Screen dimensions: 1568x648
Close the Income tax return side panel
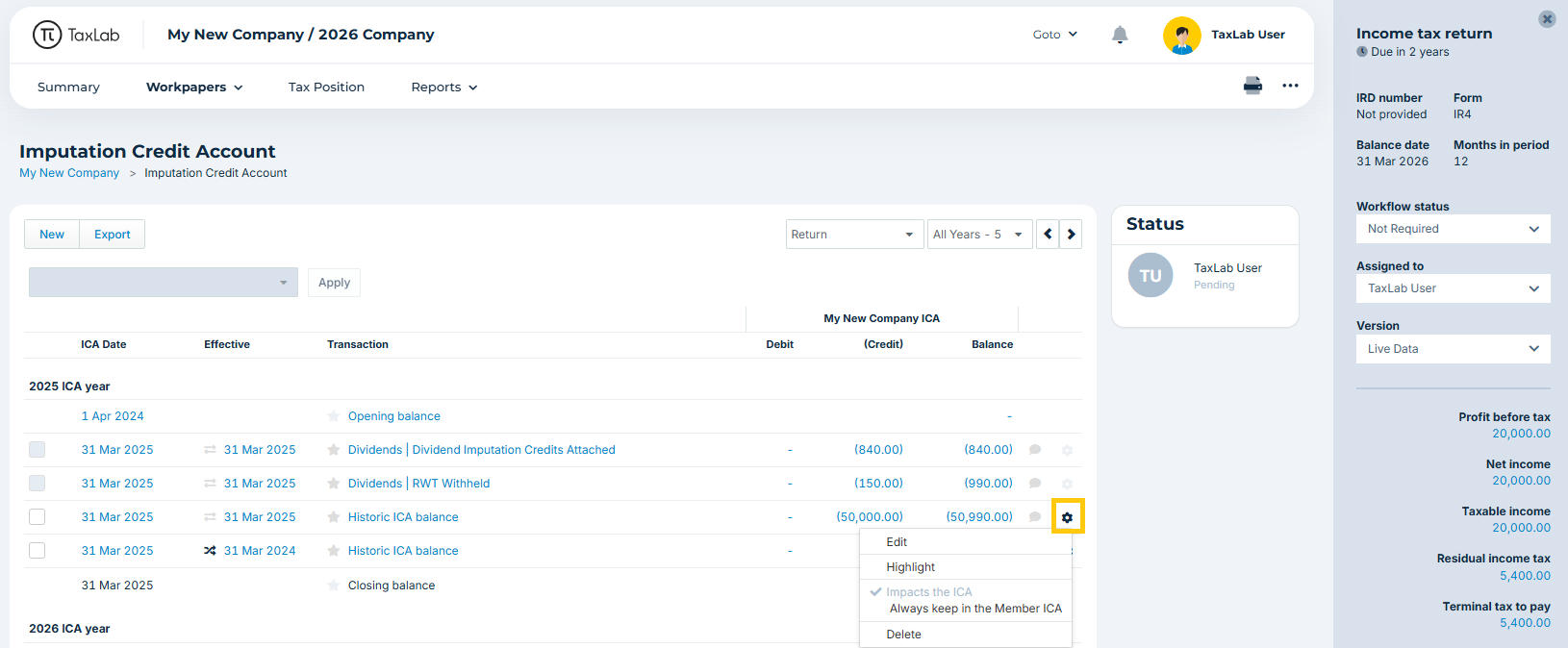(x=1547, y=19)
